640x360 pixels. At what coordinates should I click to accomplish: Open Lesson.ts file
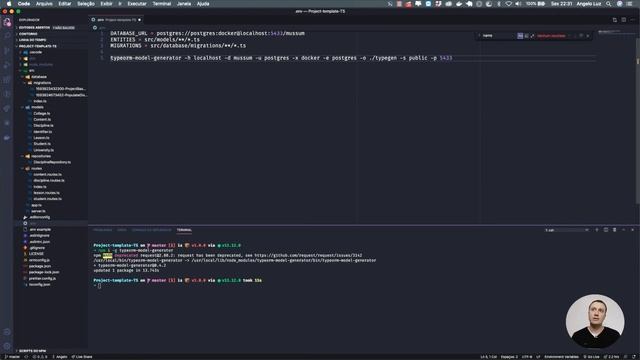[x=41, y=138]
